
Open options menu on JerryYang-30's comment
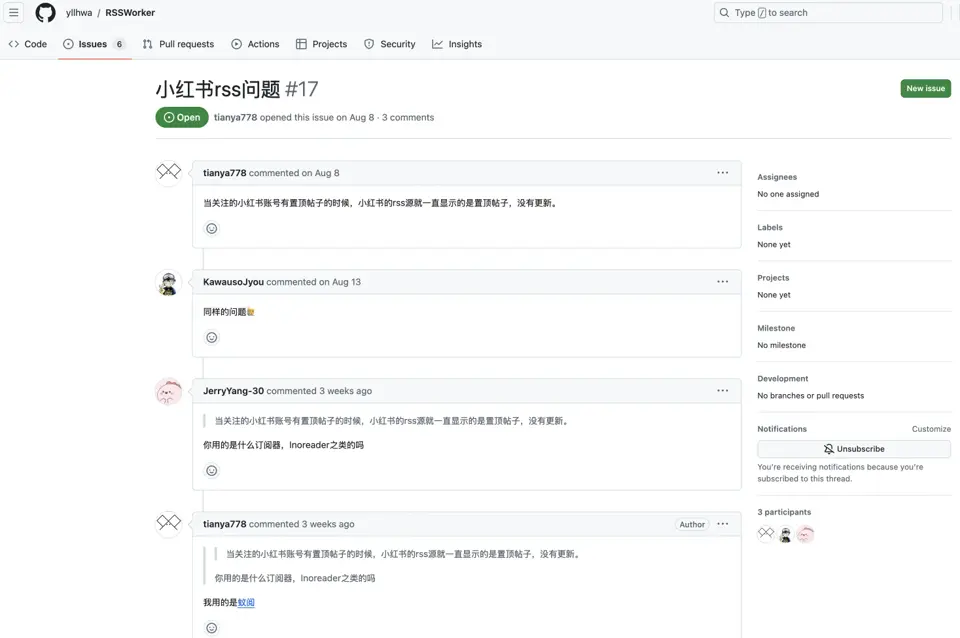tap(722, 391)
